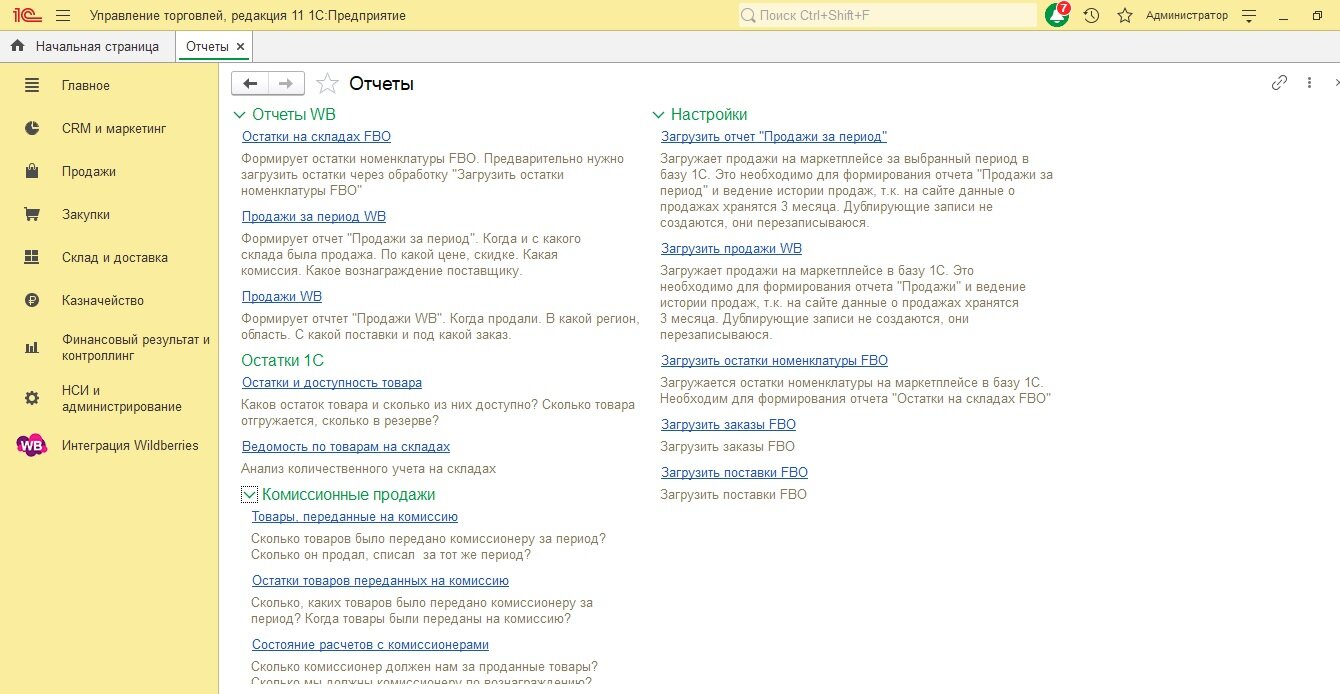
Task: Click the Финансовый результат chart icon
Action: tap(32, 348)
